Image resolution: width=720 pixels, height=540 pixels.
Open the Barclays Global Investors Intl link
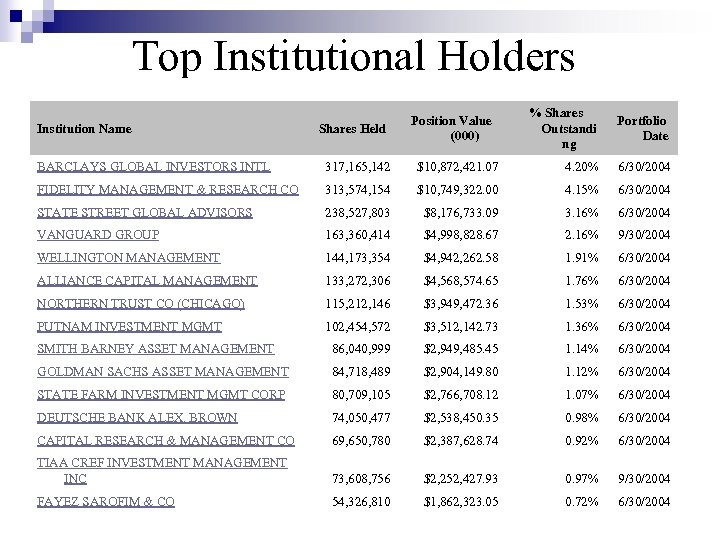click(x=153, y=167)
